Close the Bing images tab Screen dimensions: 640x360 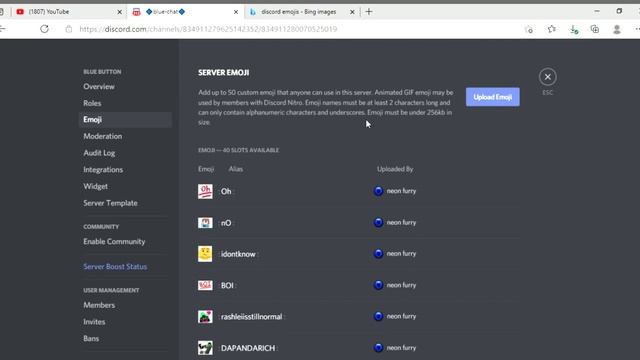coord(352,12)
